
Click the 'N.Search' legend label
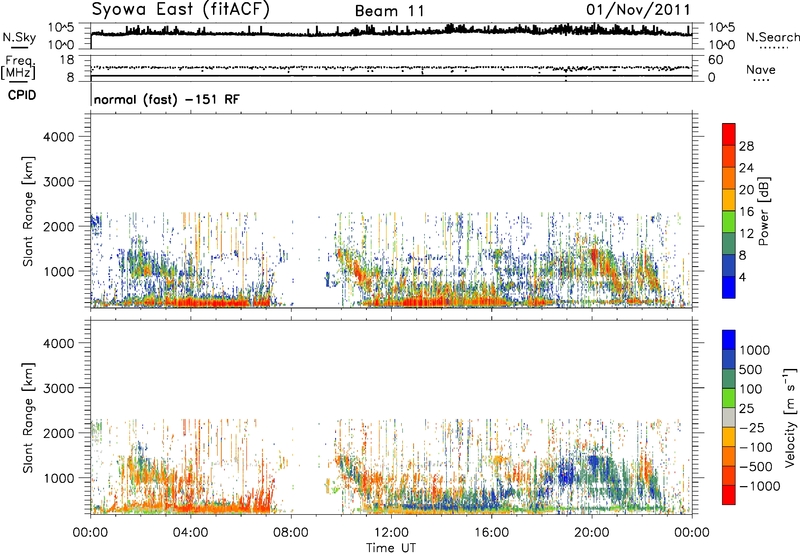coord(772,37)
